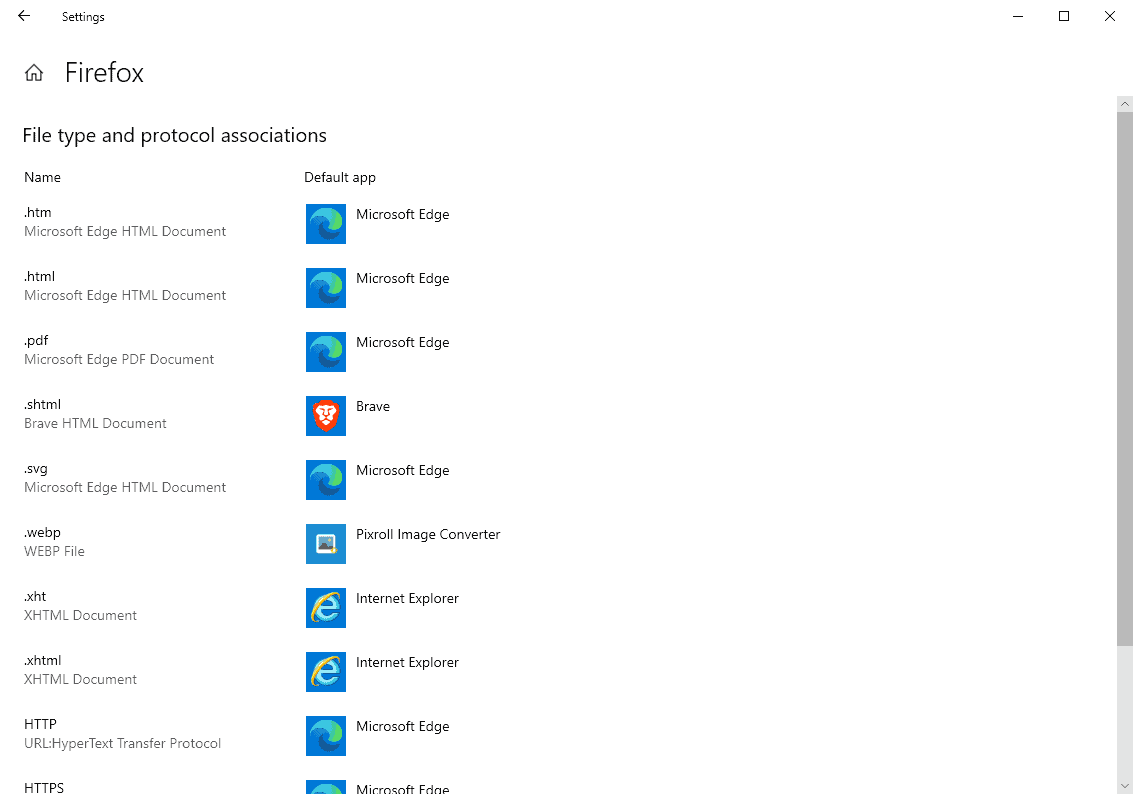This screenshot has width=1133, height=794.
Task: Click the .pdf file type name
Action: coord(36,341)
